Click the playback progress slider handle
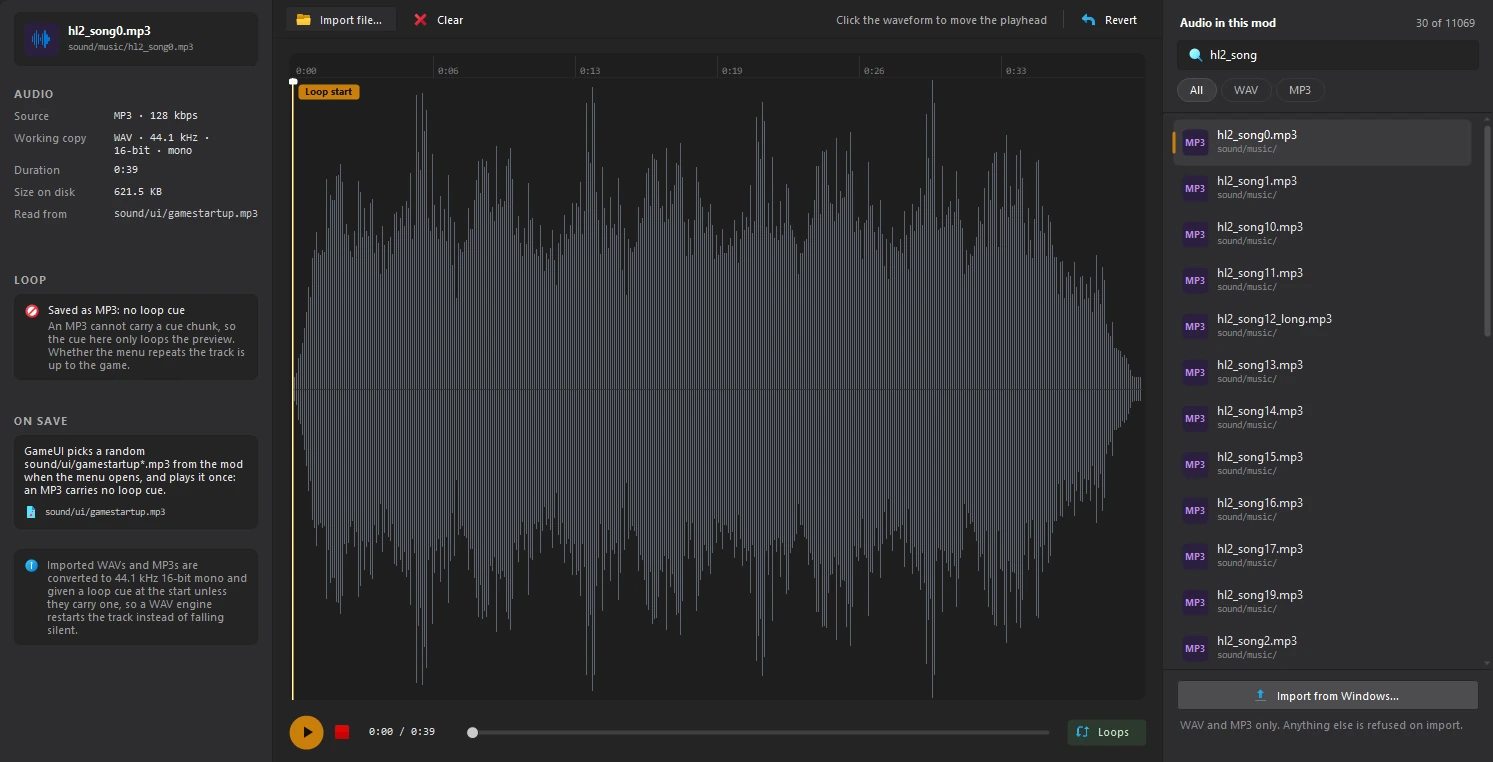1493x762 pixels. pos(472,733)
